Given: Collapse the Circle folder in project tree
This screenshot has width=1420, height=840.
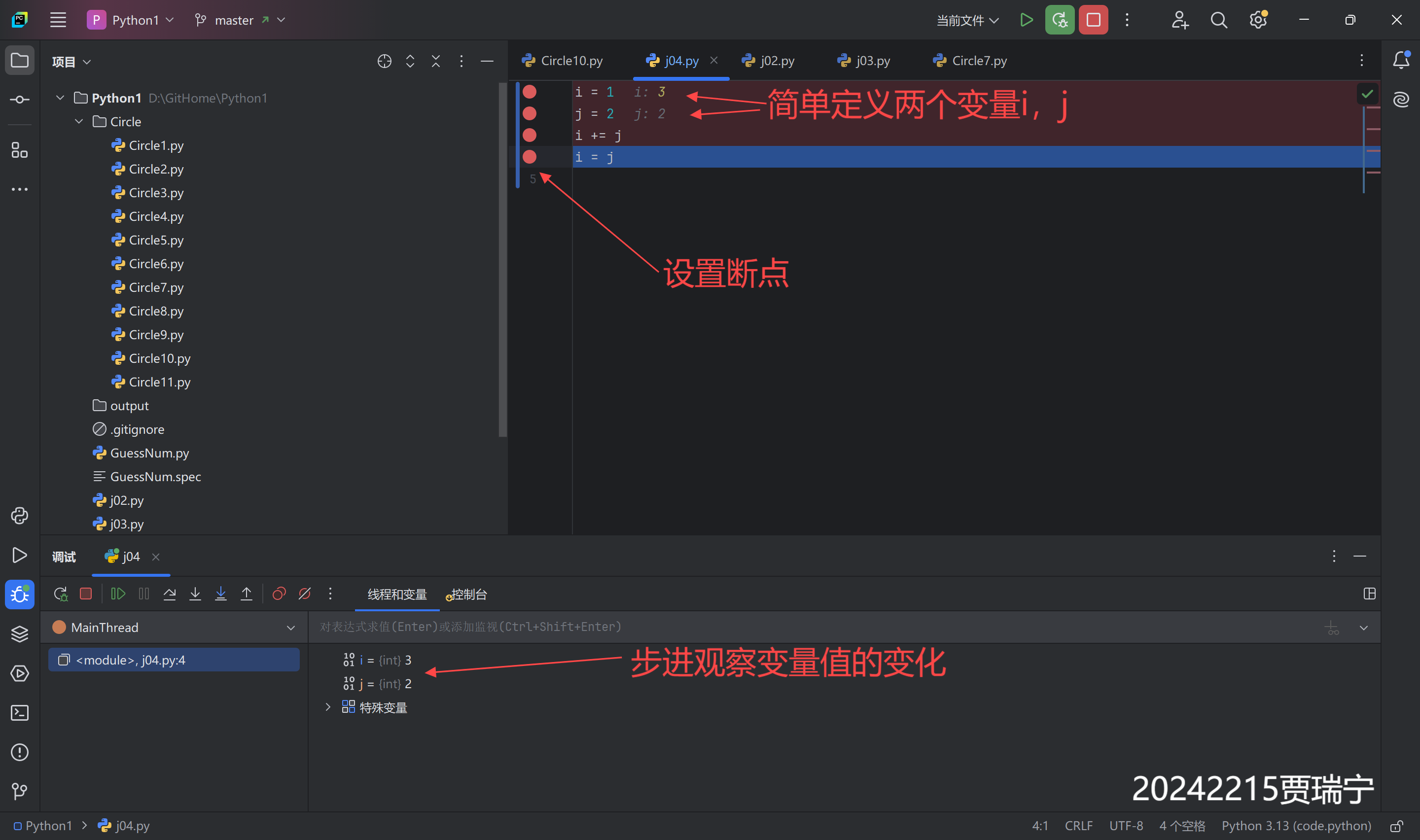Looking at the screenshot, I should (79, 122).
